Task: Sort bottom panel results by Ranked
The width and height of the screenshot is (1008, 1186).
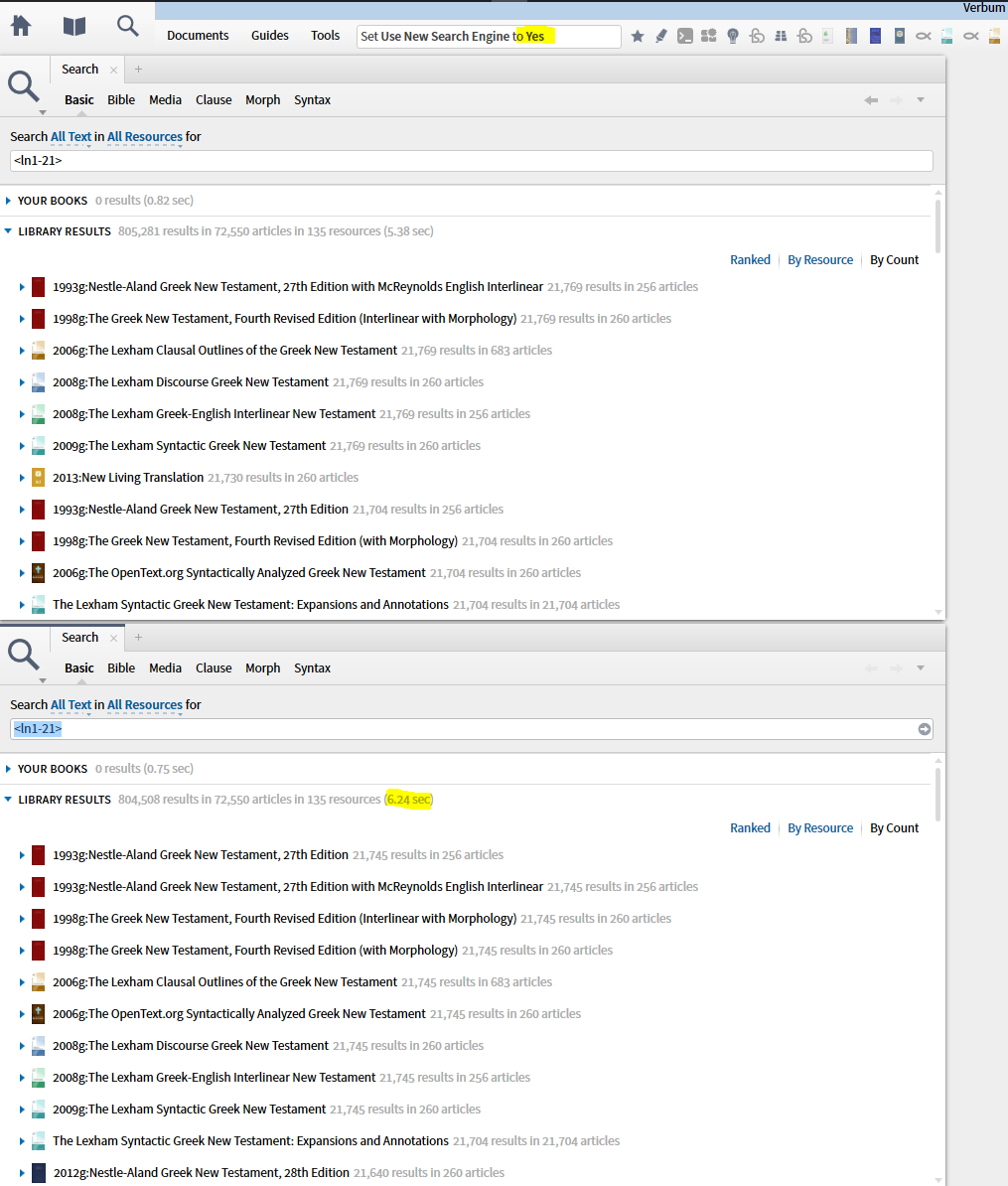Action: pyautogui.click(x=750, y=827)
